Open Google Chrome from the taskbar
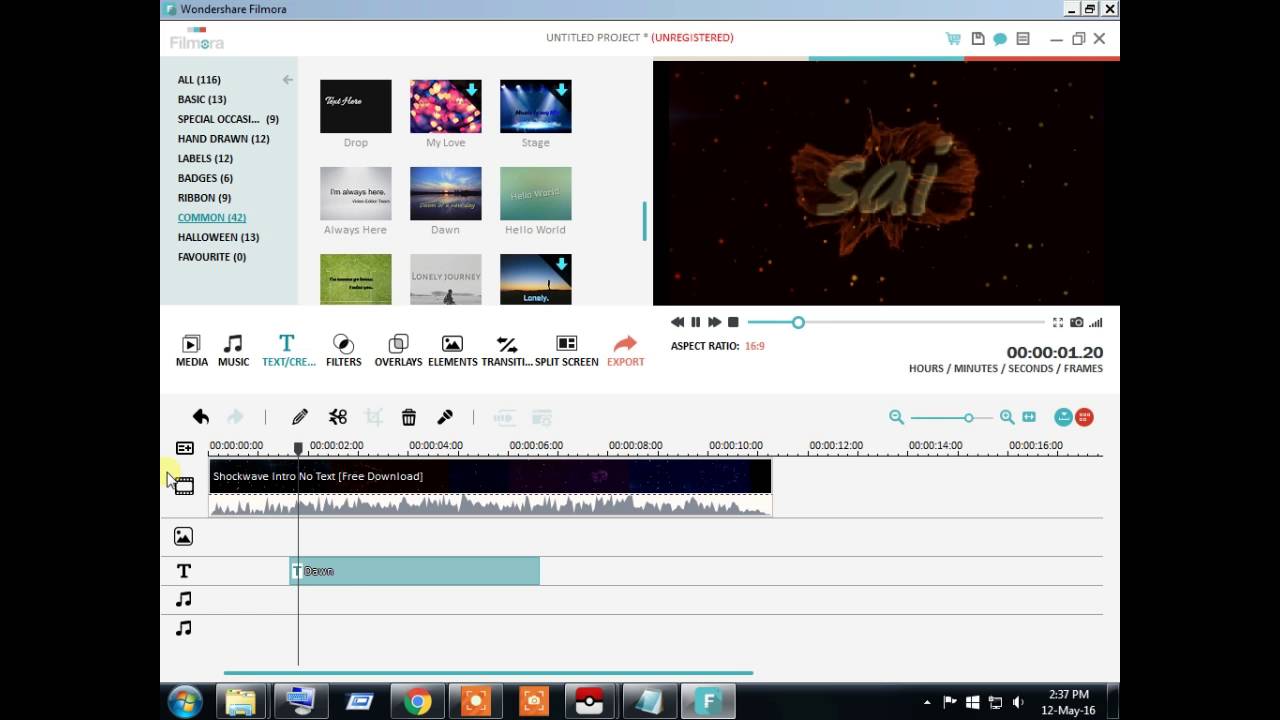 pos(418,702)
